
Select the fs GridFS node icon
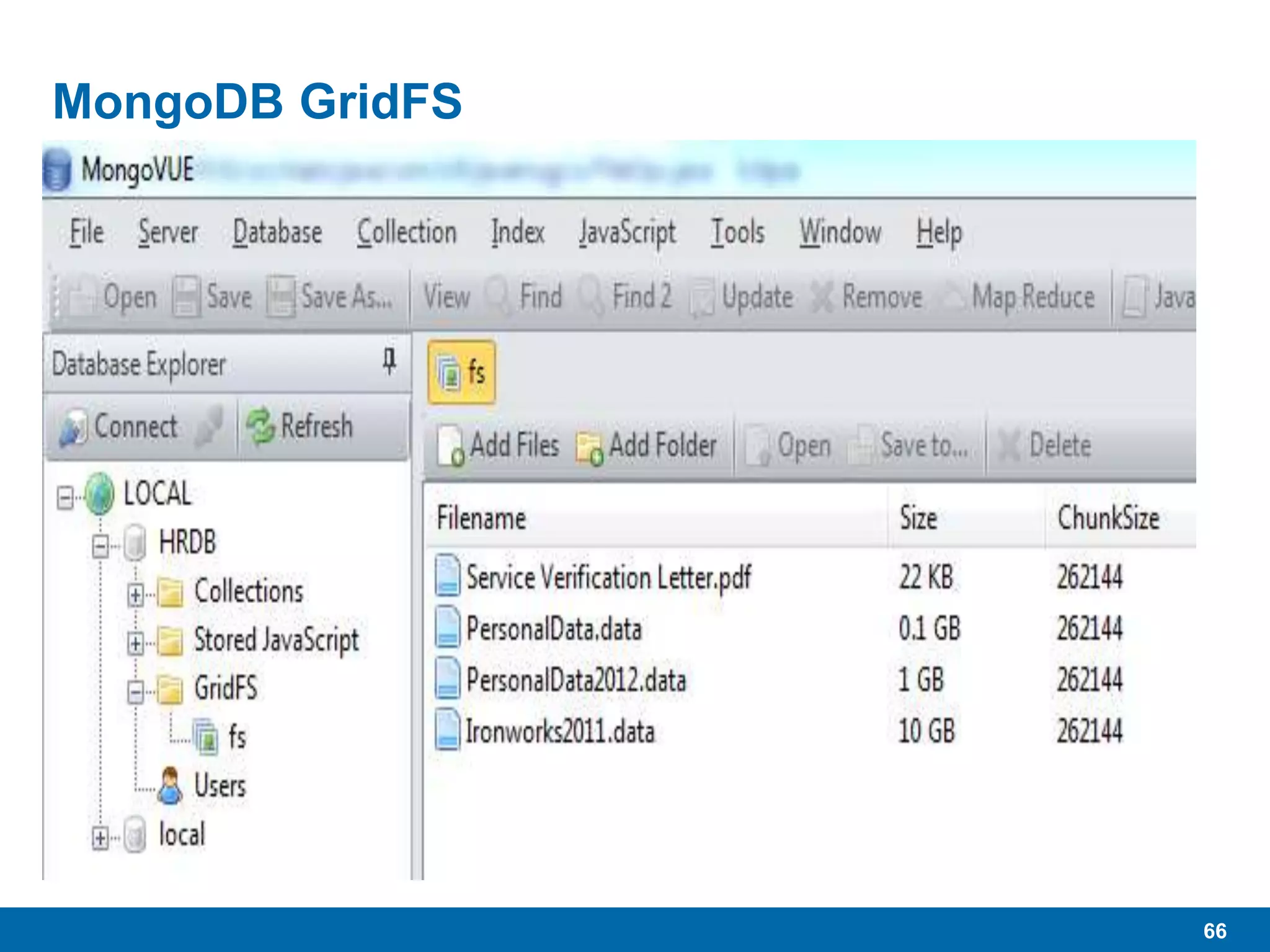point(205,736)
